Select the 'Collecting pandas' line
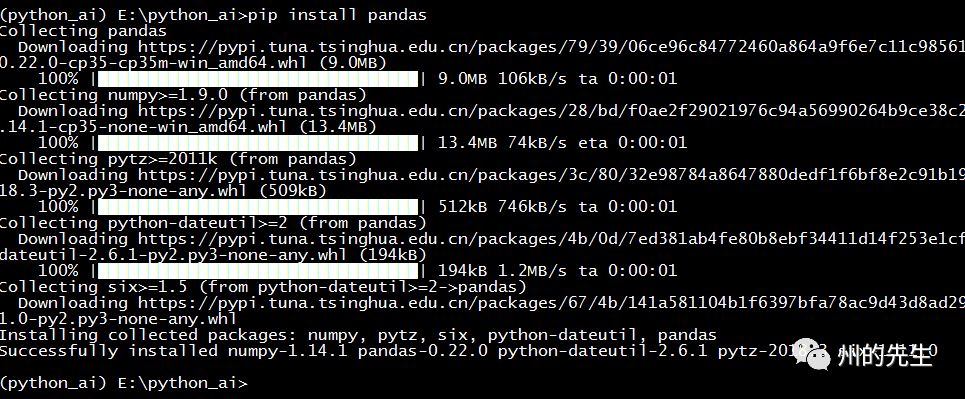 (x=83, y=31)
